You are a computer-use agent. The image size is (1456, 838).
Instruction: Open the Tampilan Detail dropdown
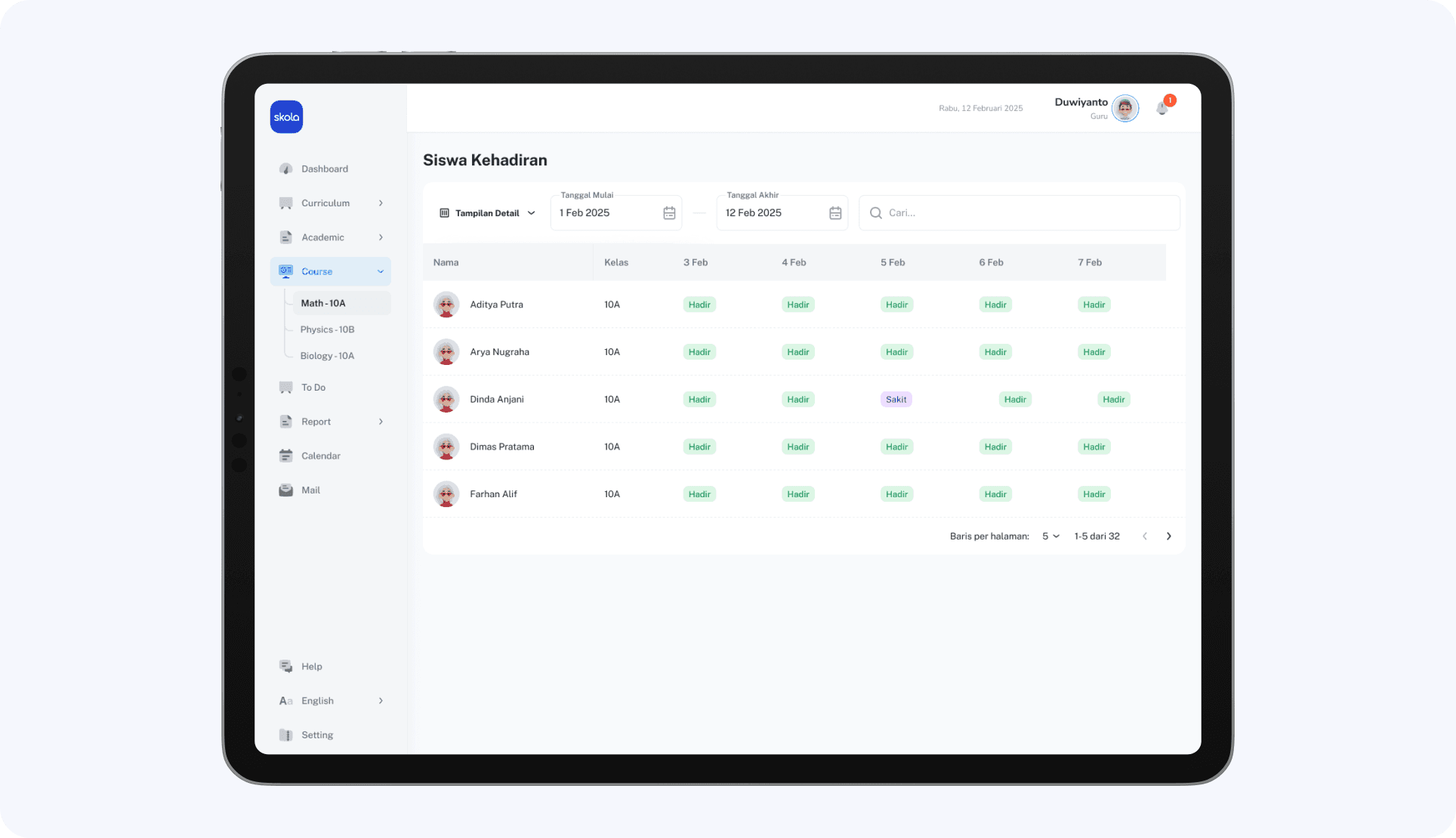487,213
